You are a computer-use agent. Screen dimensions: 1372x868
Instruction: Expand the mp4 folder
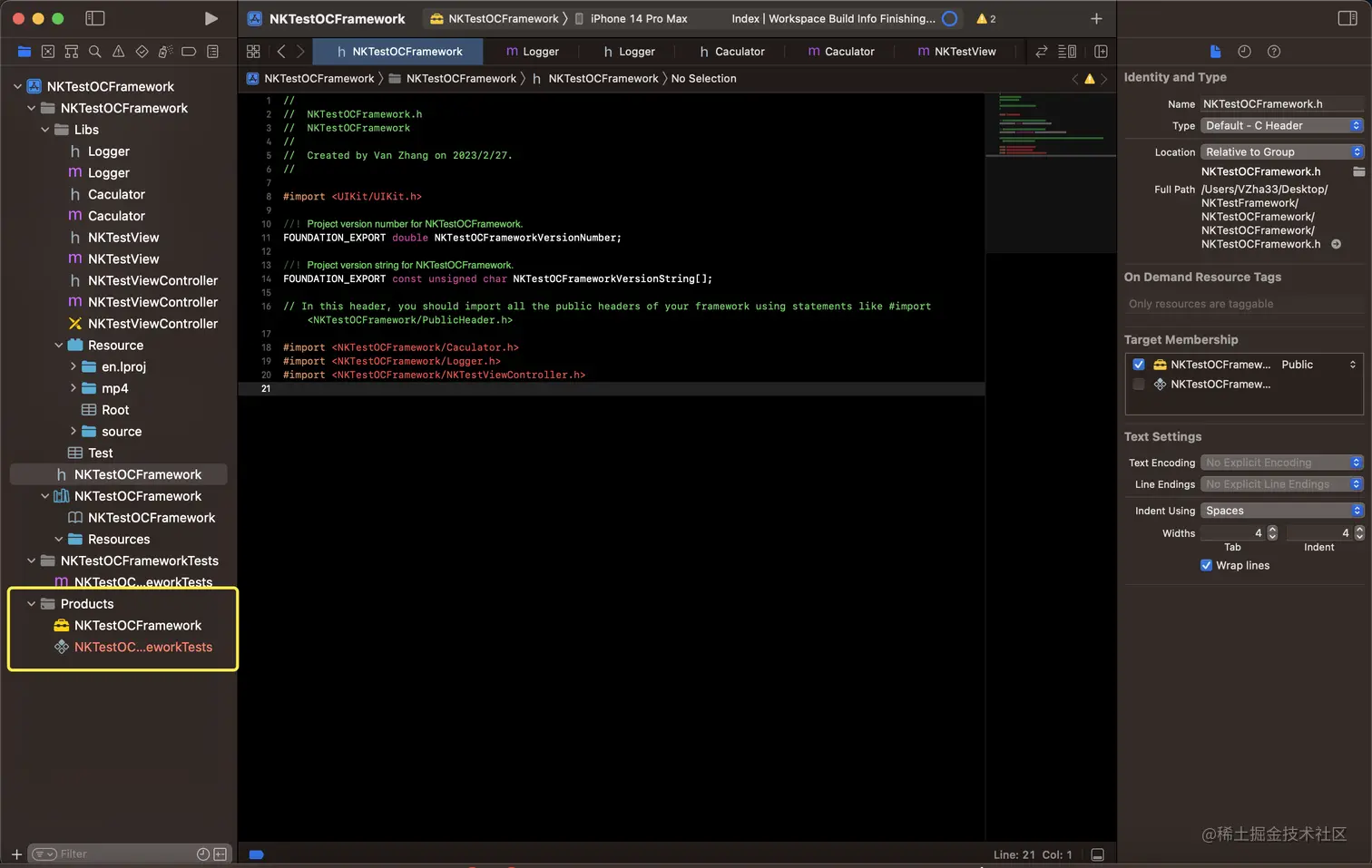[73, 388]
